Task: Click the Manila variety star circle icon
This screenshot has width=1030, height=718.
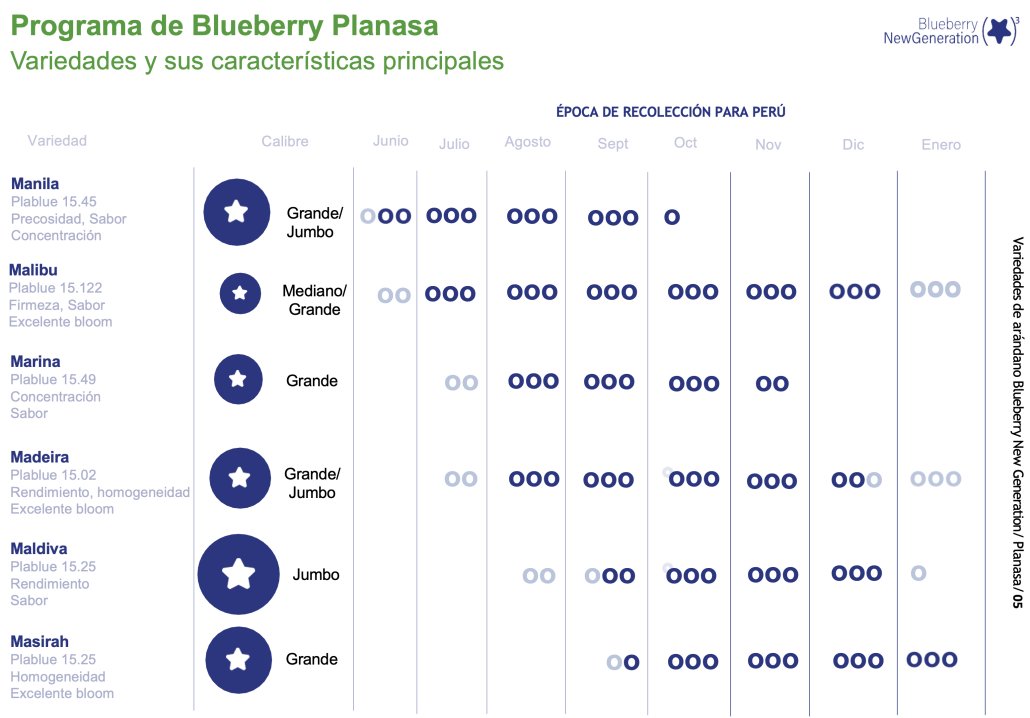Action: 237,211
